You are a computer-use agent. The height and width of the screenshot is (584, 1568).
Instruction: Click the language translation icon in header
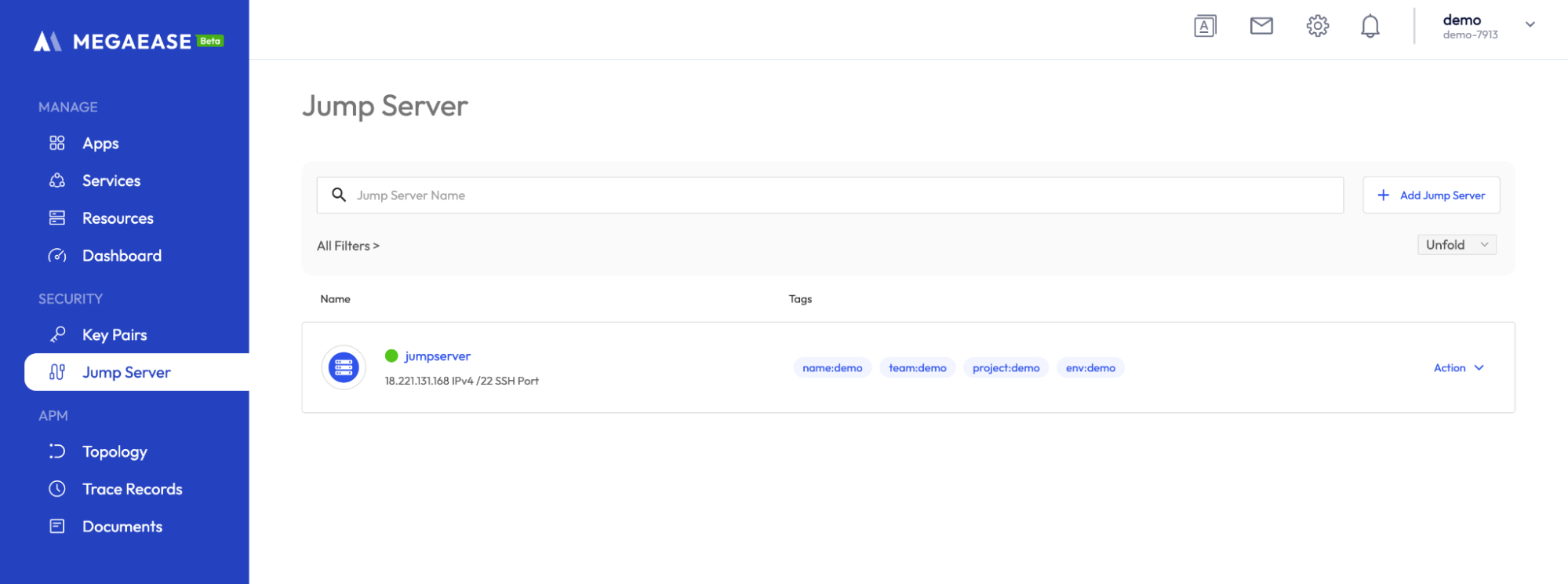[x=1205, y=26]
